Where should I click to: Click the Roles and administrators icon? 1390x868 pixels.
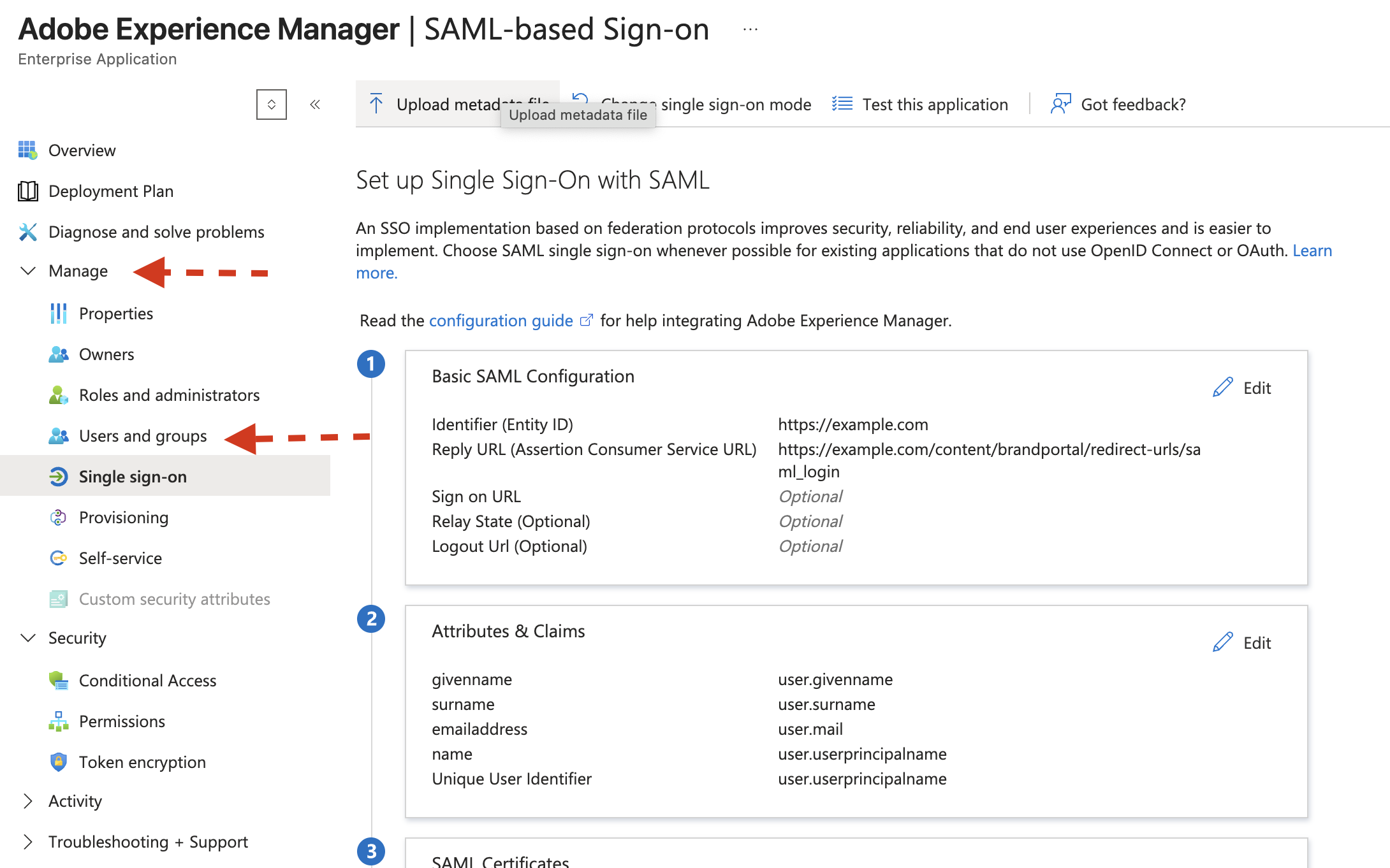click(x=58, y=395)
